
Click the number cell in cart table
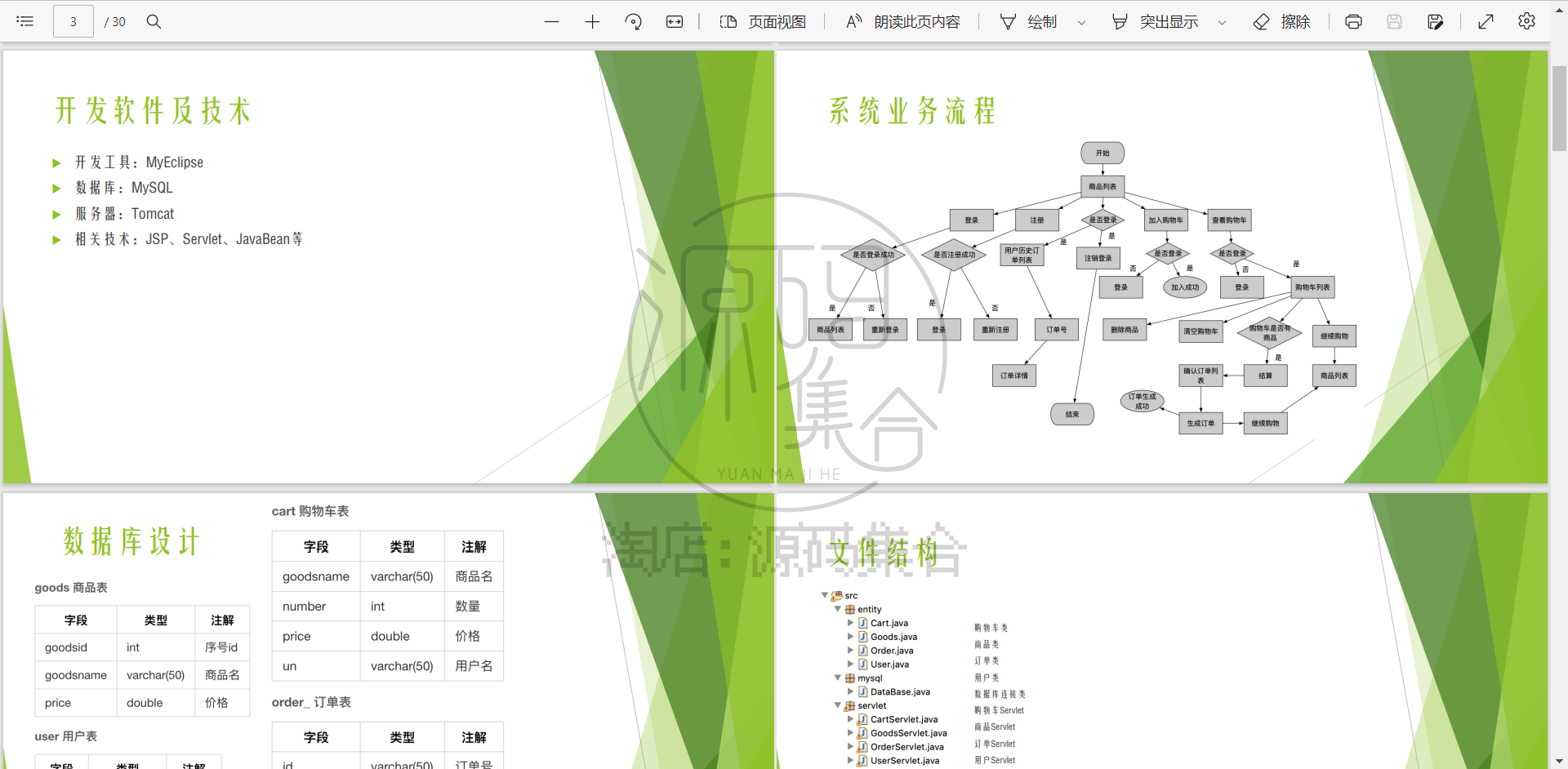316,607
